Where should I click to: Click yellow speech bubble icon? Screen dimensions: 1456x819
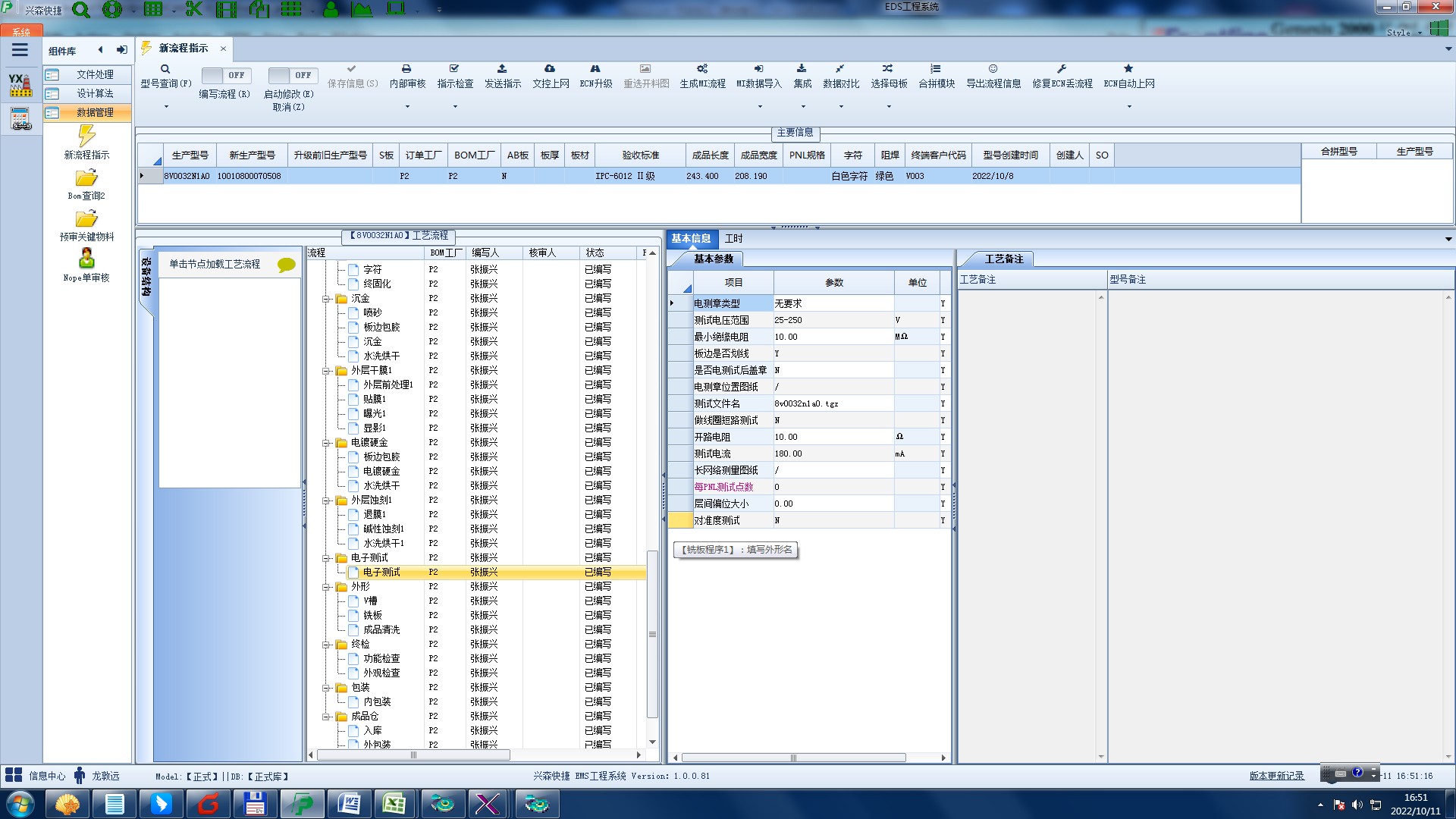click(286, 265)
